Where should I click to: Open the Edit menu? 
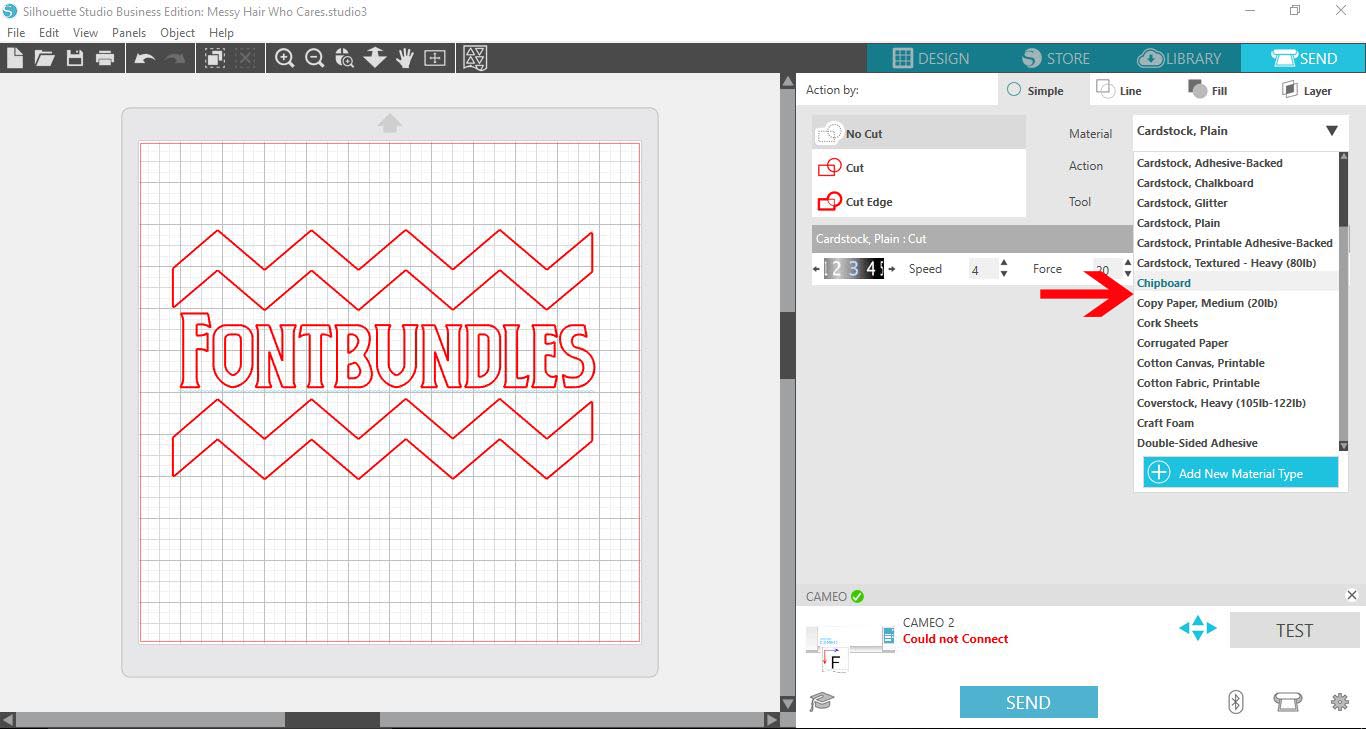pos(49,33)
